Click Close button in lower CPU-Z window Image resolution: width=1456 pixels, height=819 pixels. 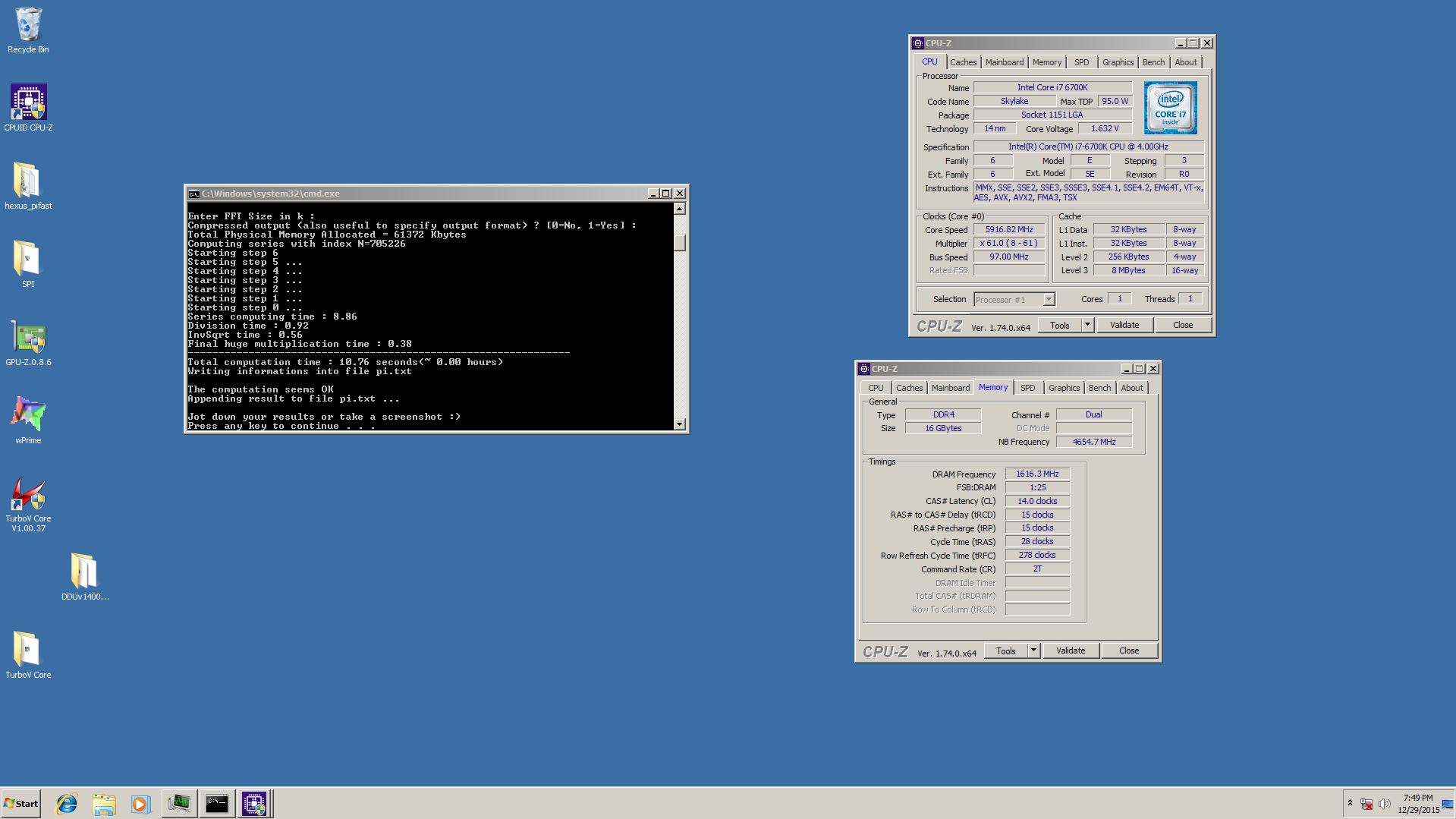pyautogui.click(x=1129, y=650)
